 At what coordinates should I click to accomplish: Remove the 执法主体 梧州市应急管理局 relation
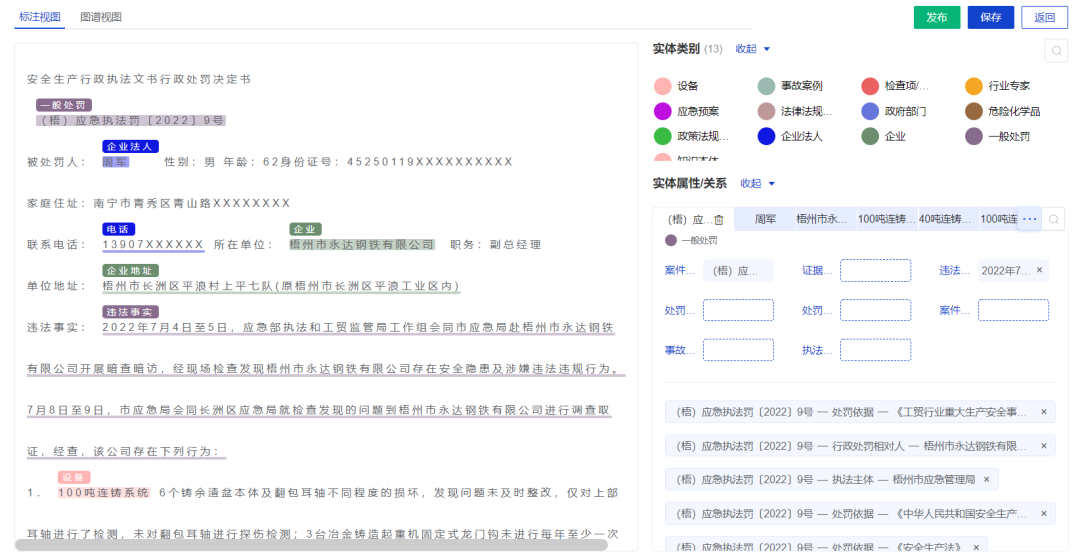coord(985,479)
